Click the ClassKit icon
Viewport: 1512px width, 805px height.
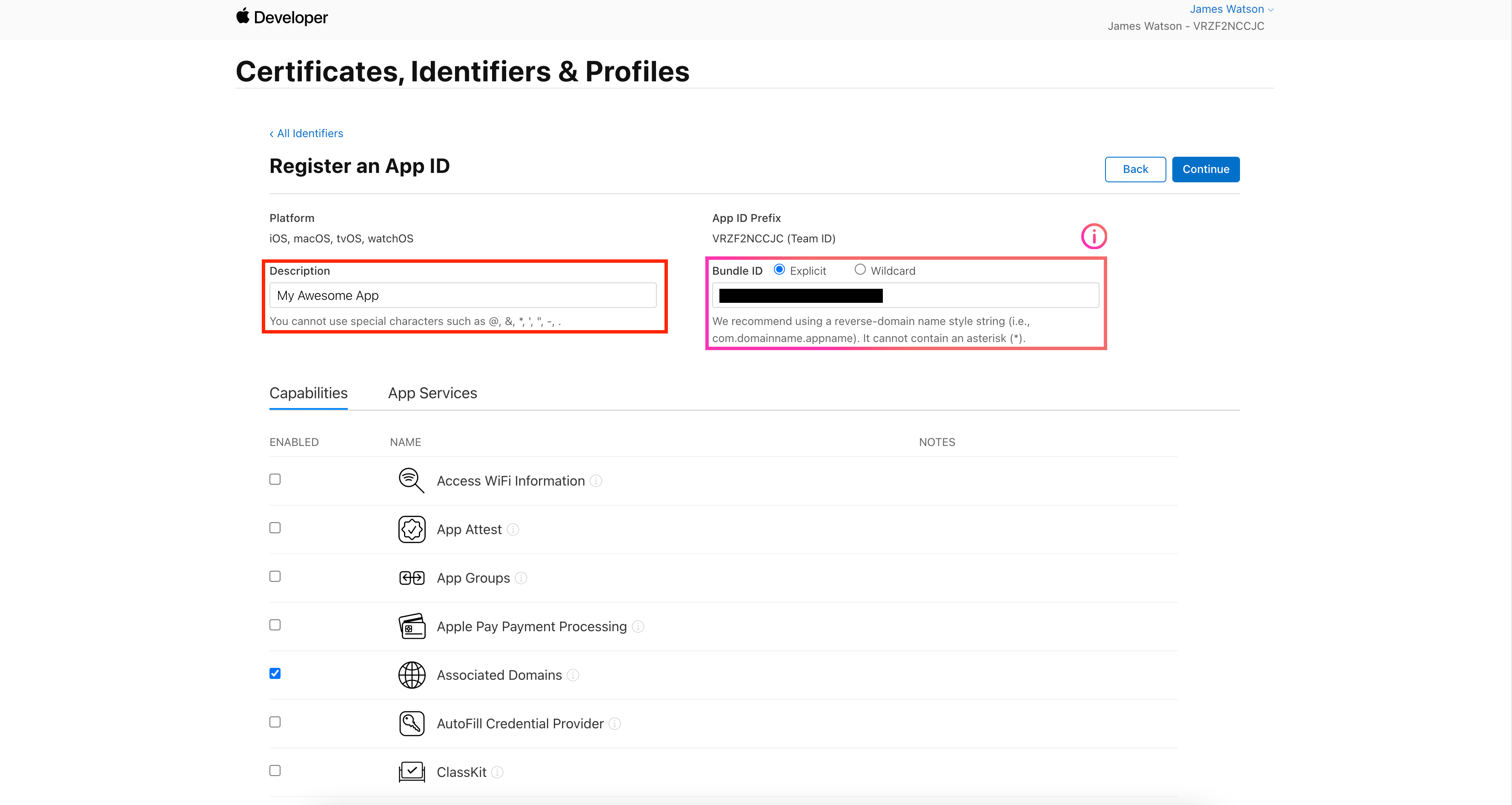pyautogui.click(x=412, y=772)
